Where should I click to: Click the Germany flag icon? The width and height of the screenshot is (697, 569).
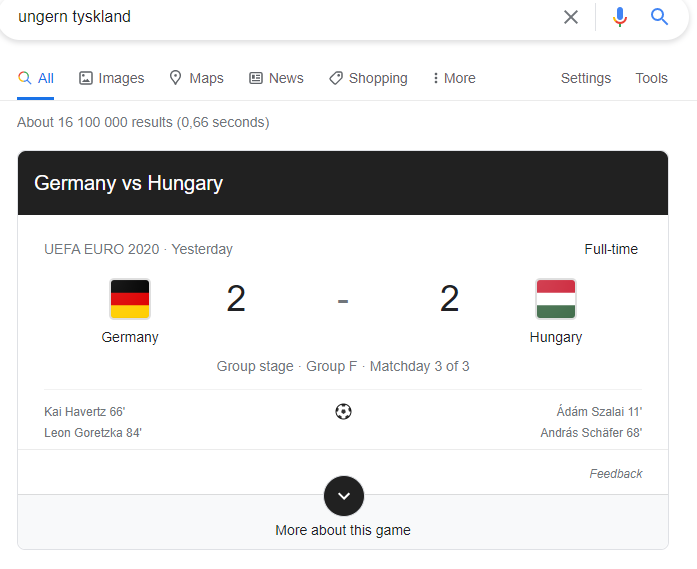[130, 299]
